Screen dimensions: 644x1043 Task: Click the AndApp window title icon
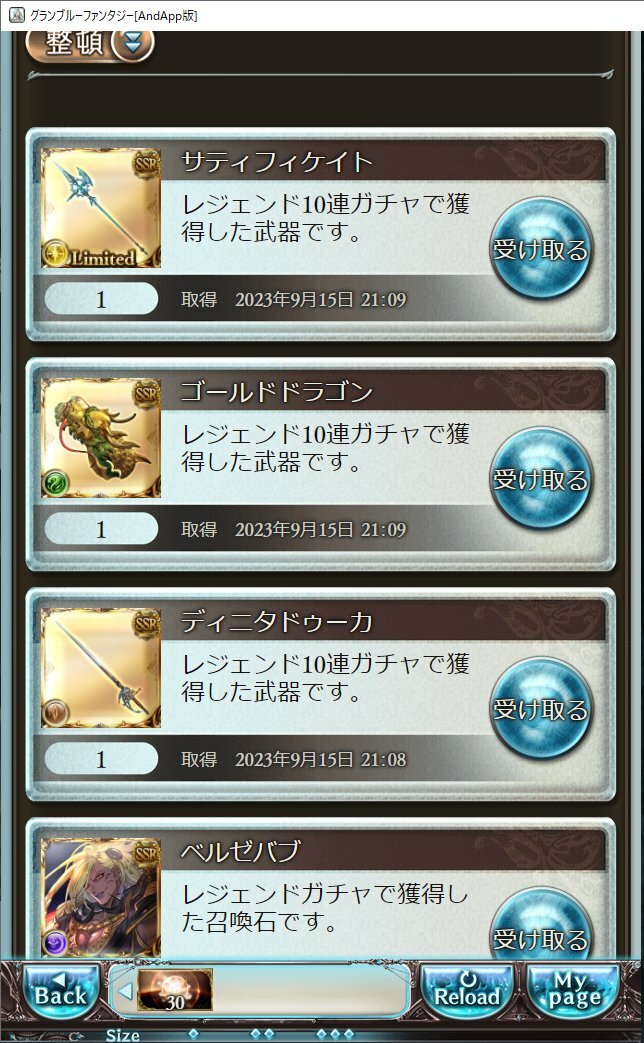16,15
